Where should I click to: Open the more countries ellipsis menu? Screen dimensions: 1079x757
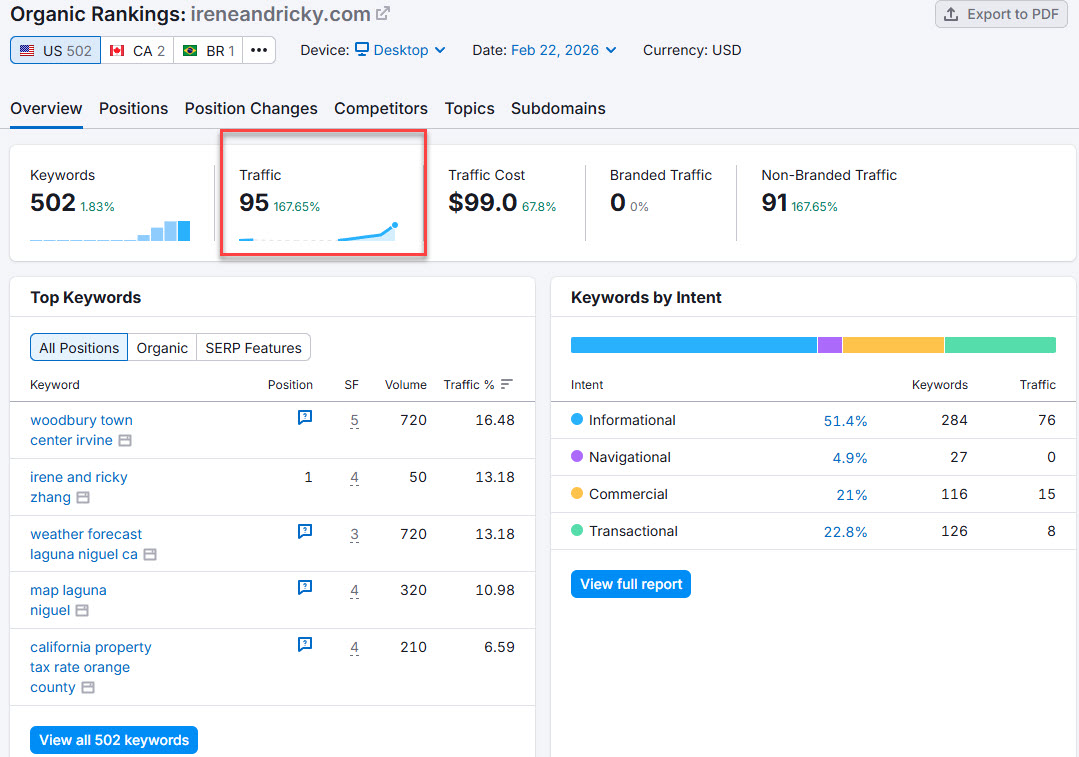259,50
